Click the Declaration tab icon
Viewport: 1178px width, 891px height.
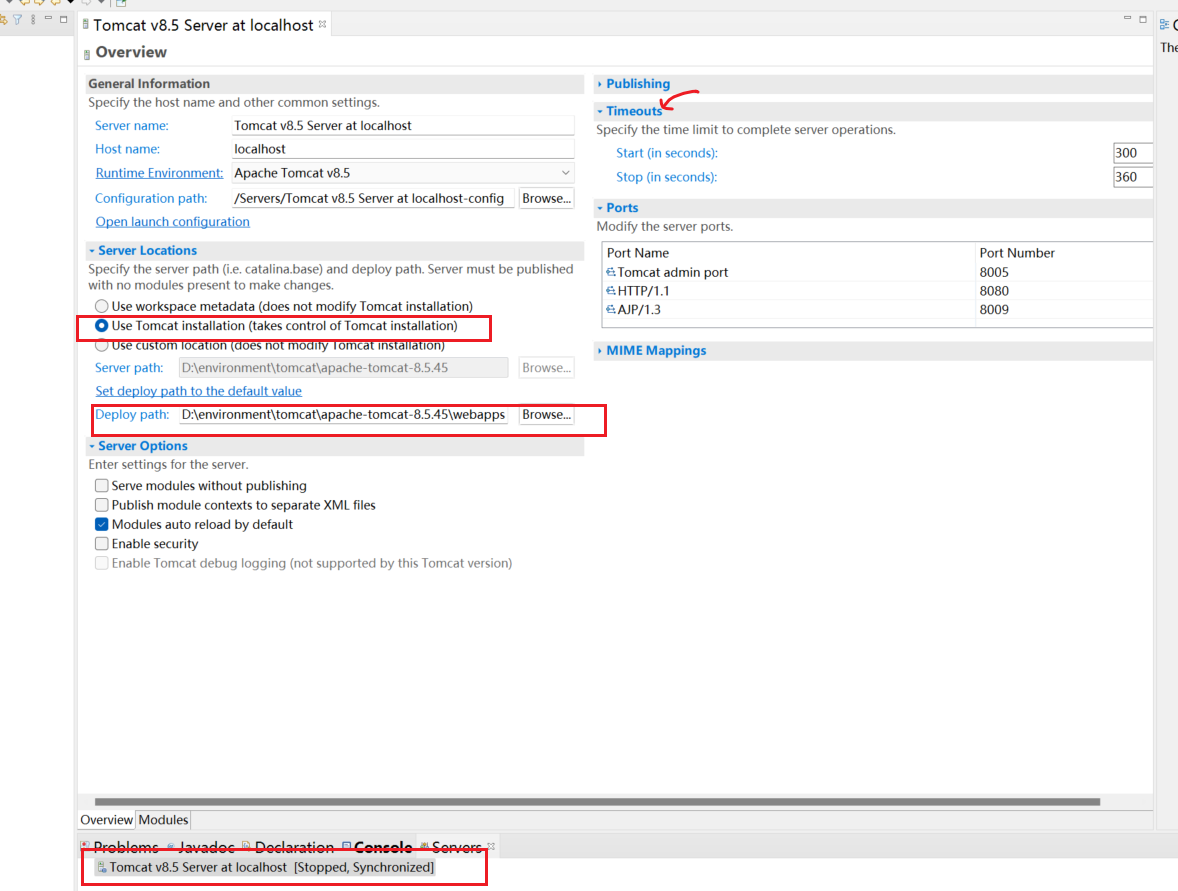(246, 847)
